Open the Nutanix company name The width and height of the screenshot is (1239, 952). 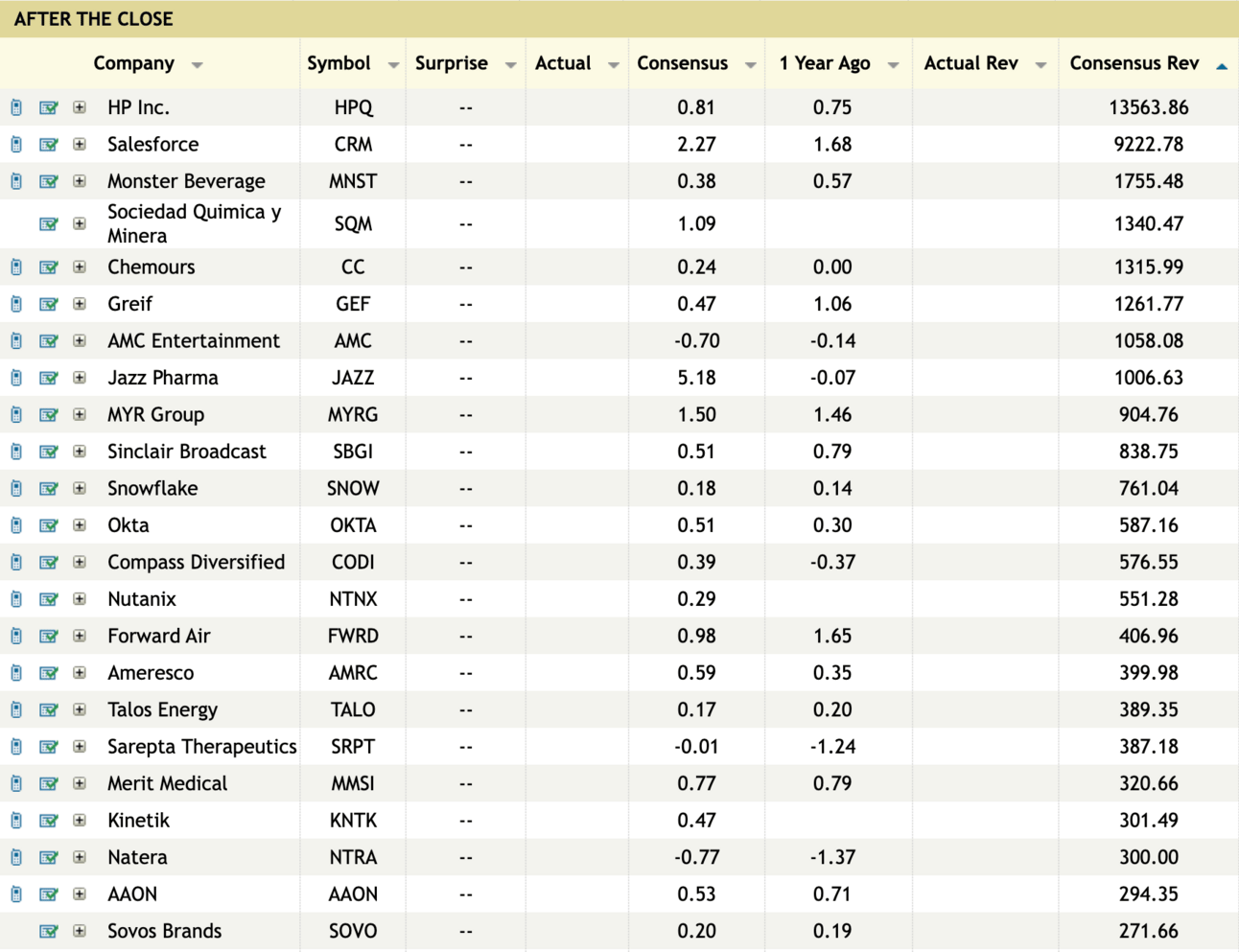[142, 599]
